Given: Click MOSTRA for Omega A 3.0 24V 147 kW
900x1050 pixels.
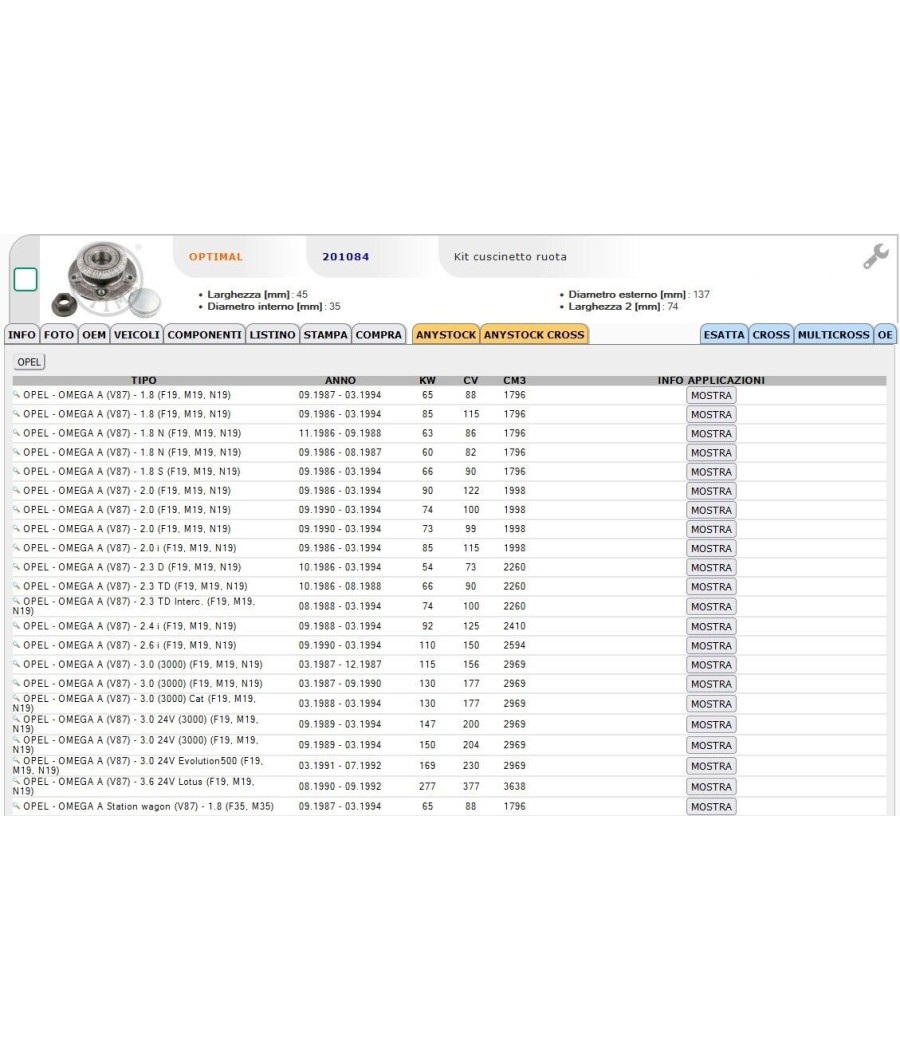Looking at the screenshot, I should [711, 725].
